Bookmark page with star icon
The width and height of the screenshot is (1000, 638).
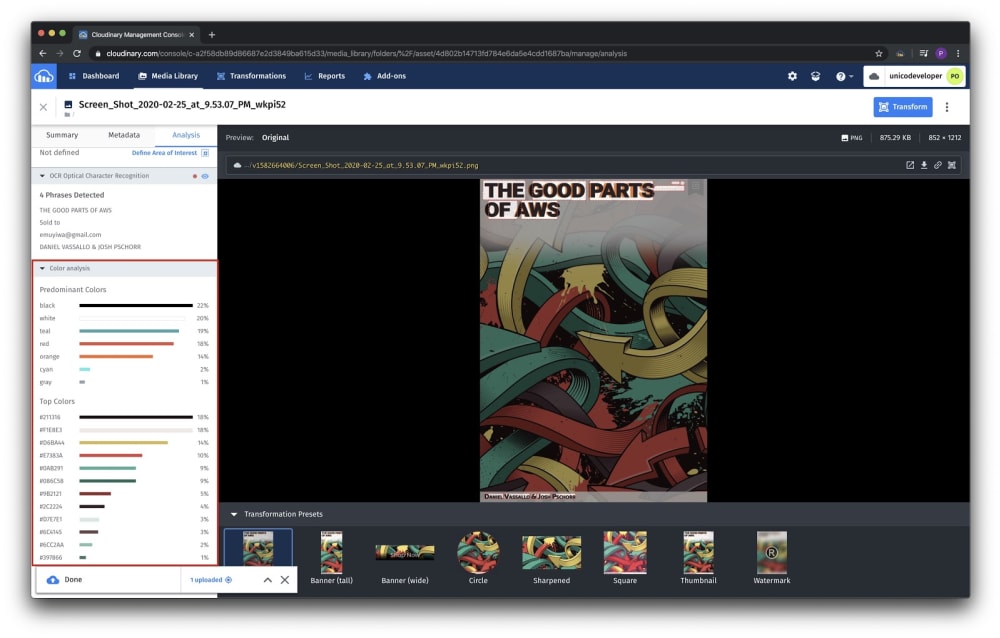[x=879, y=54]
